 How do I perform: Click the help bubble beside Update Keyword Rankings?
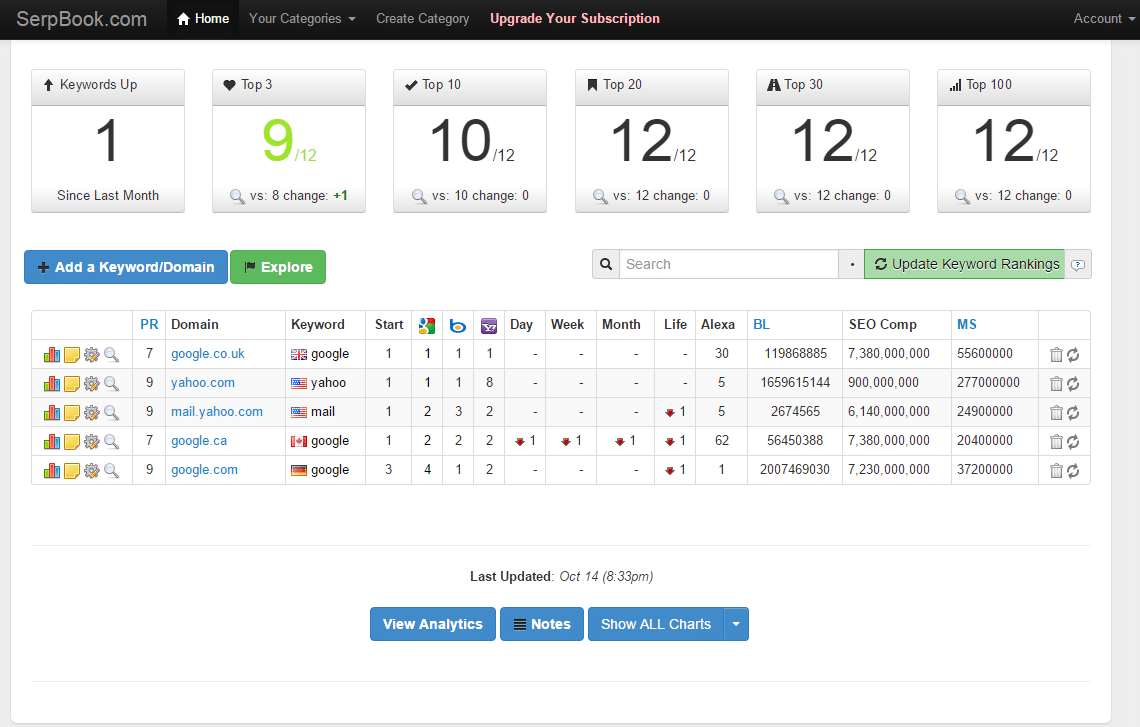point(1077,265)
